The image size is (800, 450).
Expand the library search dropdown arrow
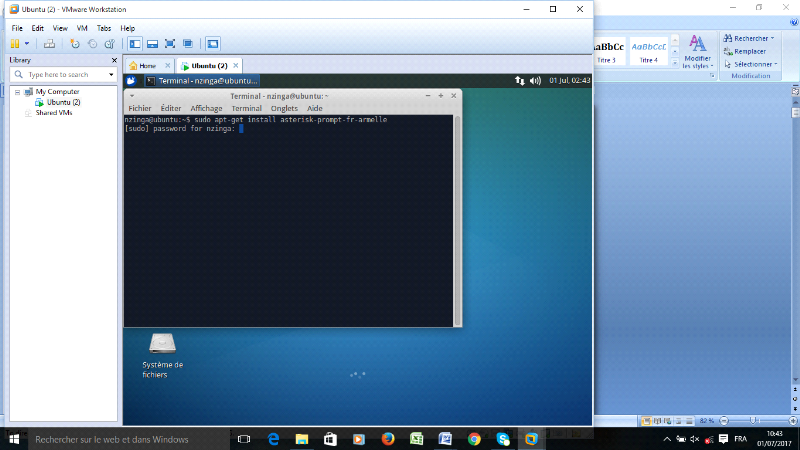click(112, 75)
